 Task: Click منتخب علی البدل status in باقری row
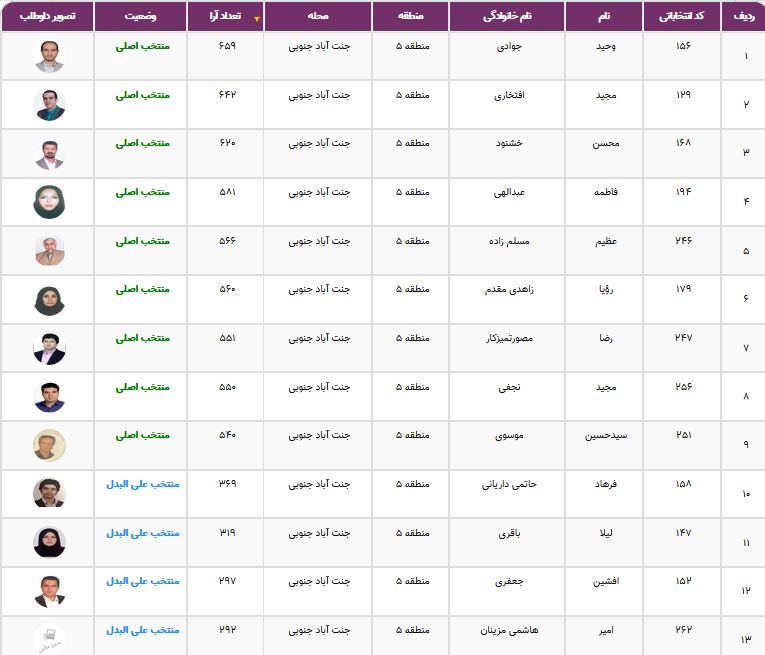pos(142,533)
